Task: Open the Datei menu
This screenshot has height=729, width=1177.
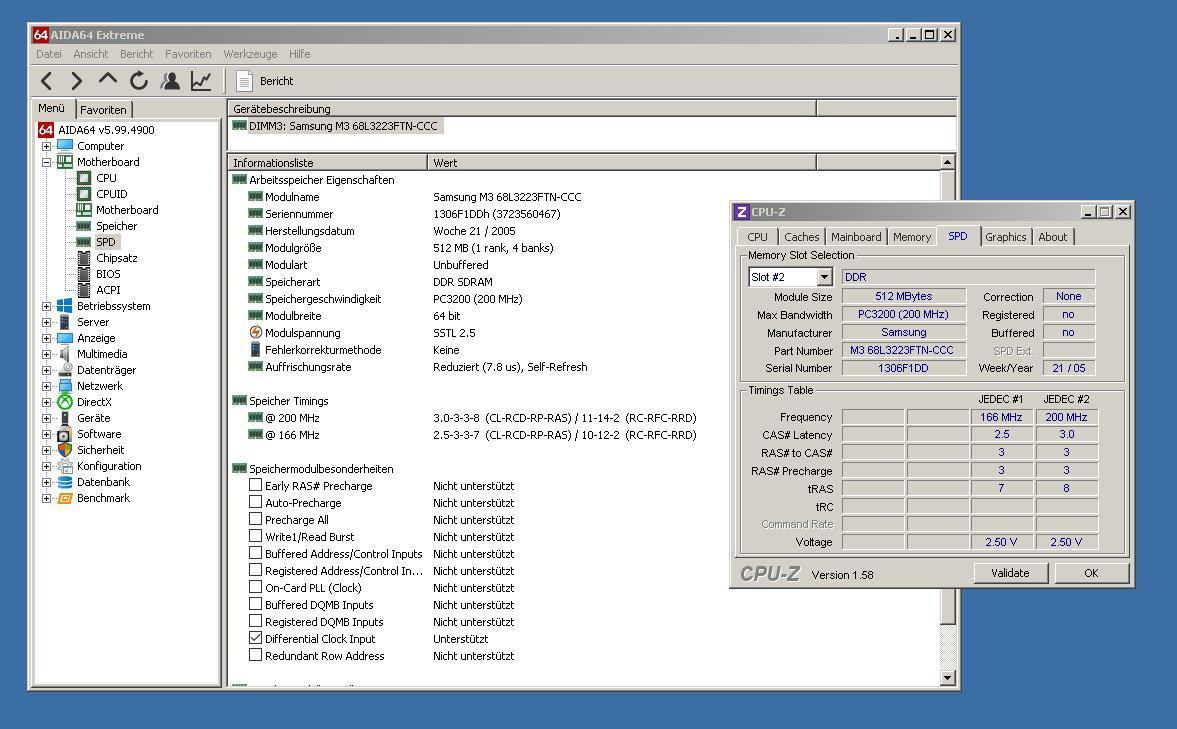Action: point(49,54)
